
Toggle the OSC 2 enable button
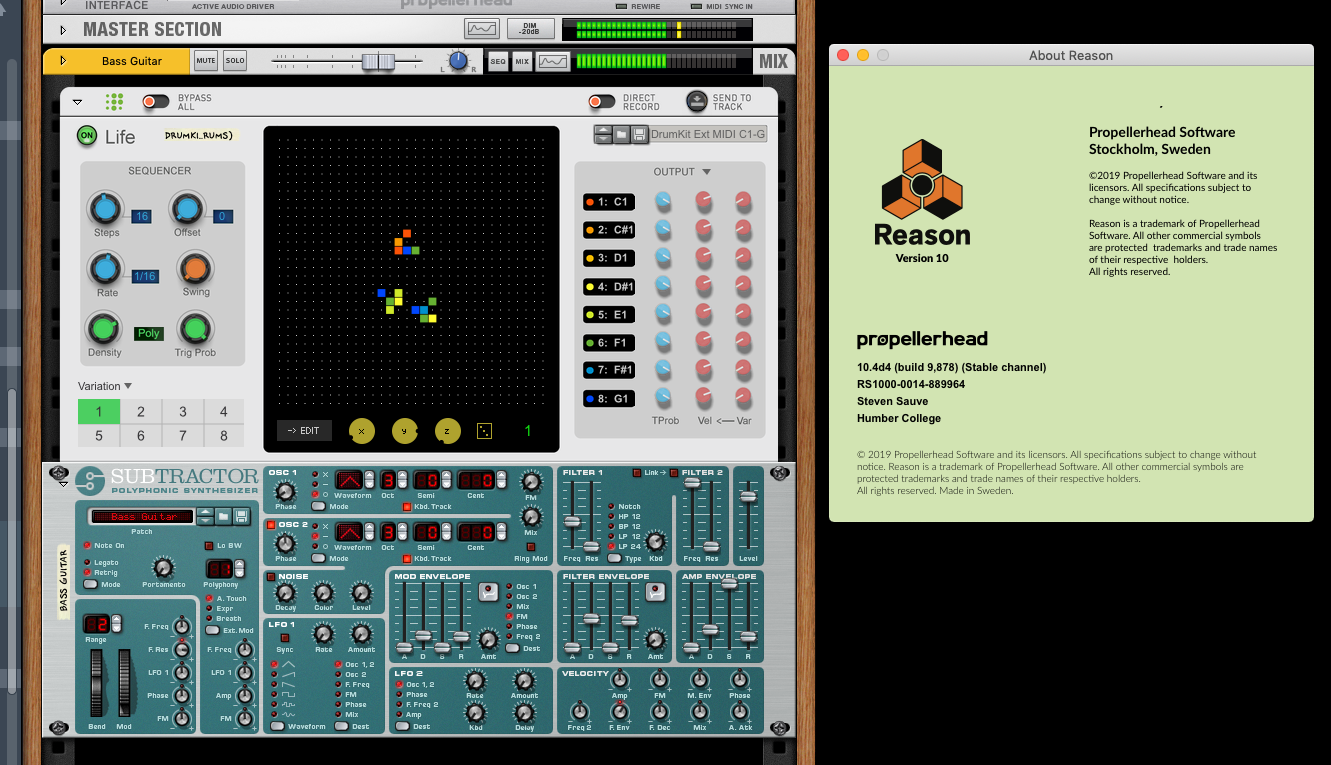tap(271, 525)
